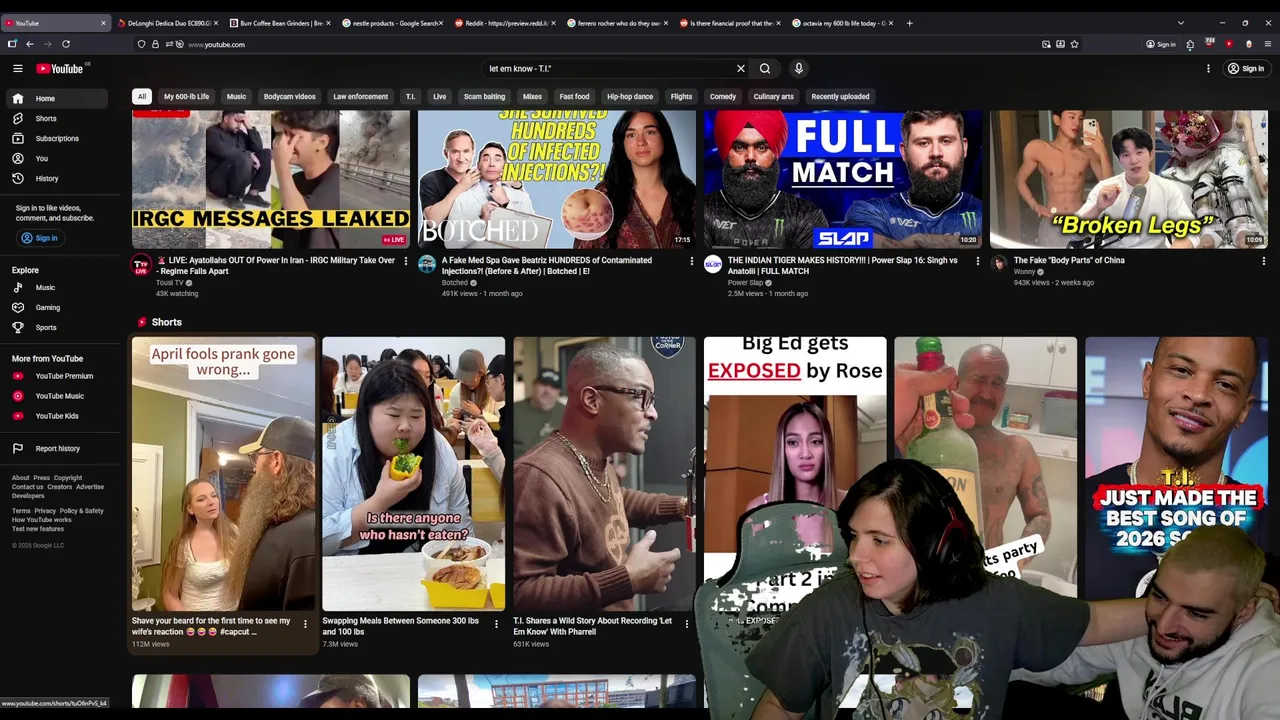This screenshot has height=720, width=1280.
Task: Open the You section in sidebar
Action: [x=56, y=158]
